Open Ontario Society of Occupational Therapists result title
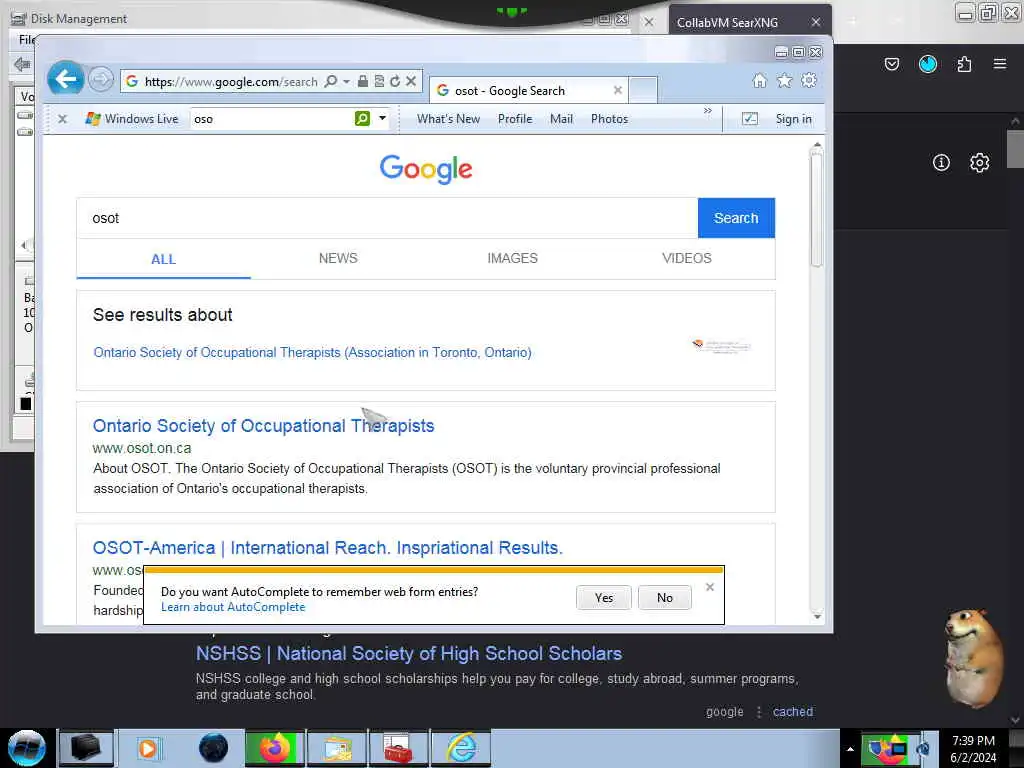The image size is (1024, 768). point(263,426)
